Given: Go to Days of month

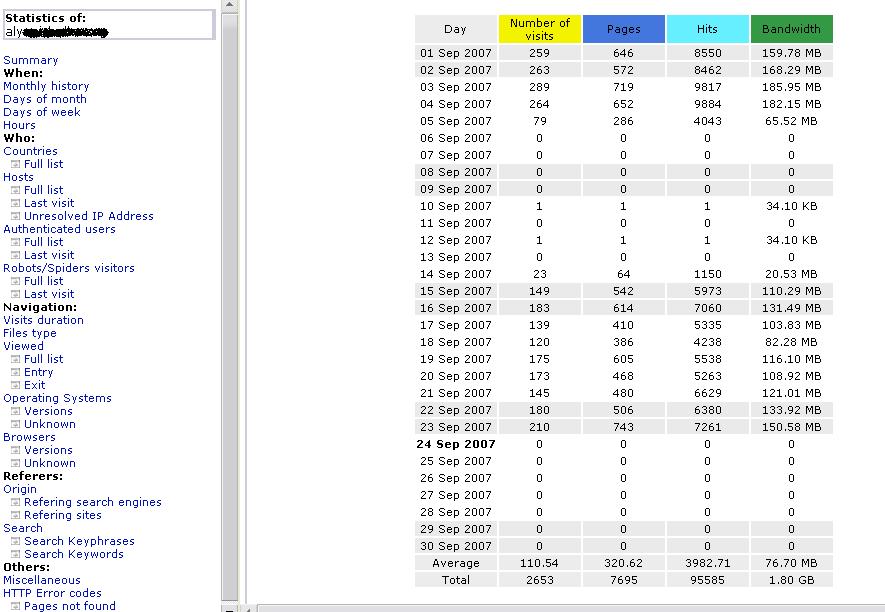Looking at the screenshot, I should coord(45,99).
